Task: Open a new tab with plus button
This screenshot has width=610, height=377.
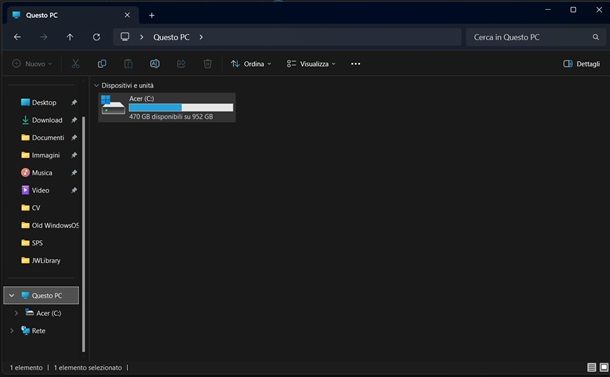Action: coord(152,15)
